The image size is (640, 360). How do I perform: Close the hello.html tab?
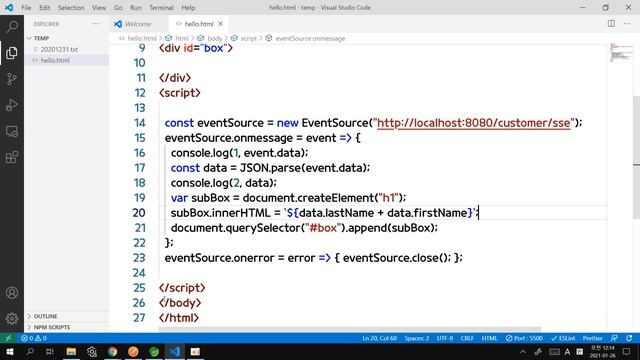[220, 24]
